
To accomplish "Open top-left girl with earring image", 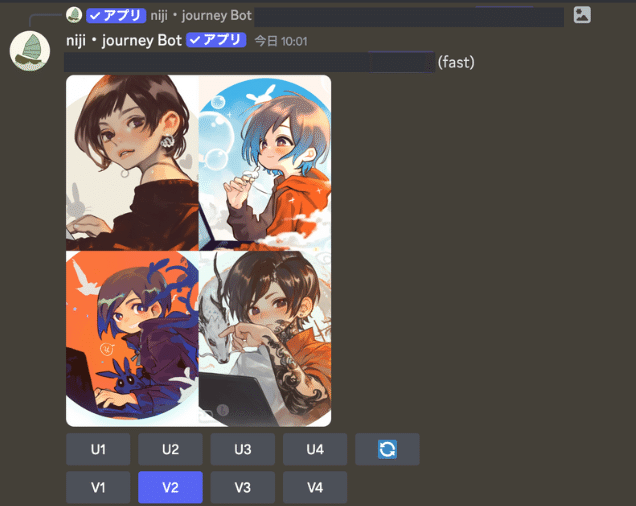I will (x=132, y=163).
